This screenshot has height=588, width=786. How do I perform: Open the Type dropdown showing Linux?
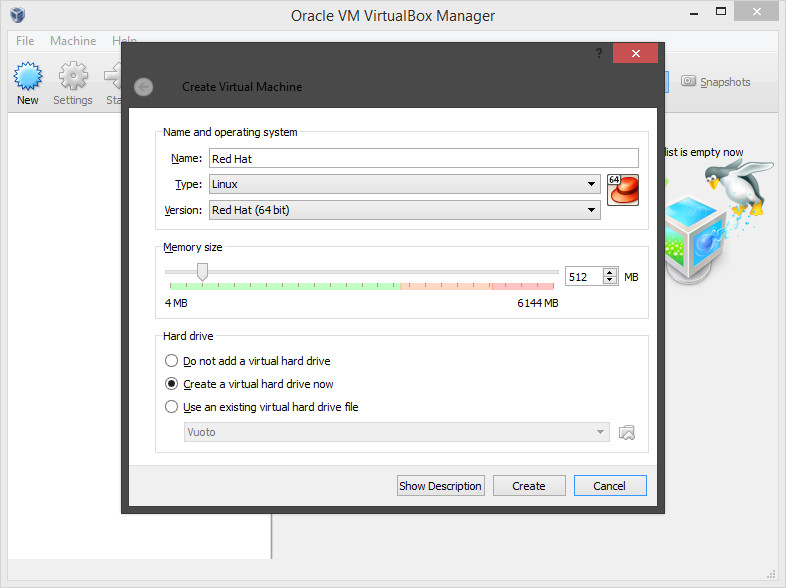(x=405, y=184)
